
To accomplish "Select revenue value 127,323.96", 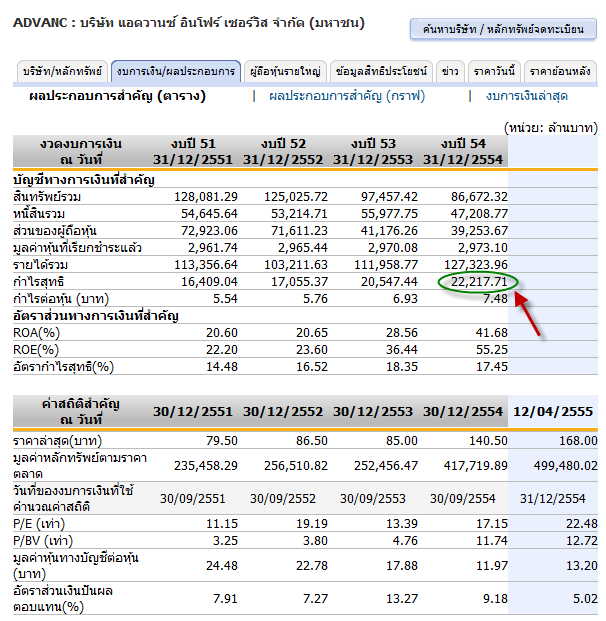I will (x=476, y=265).
